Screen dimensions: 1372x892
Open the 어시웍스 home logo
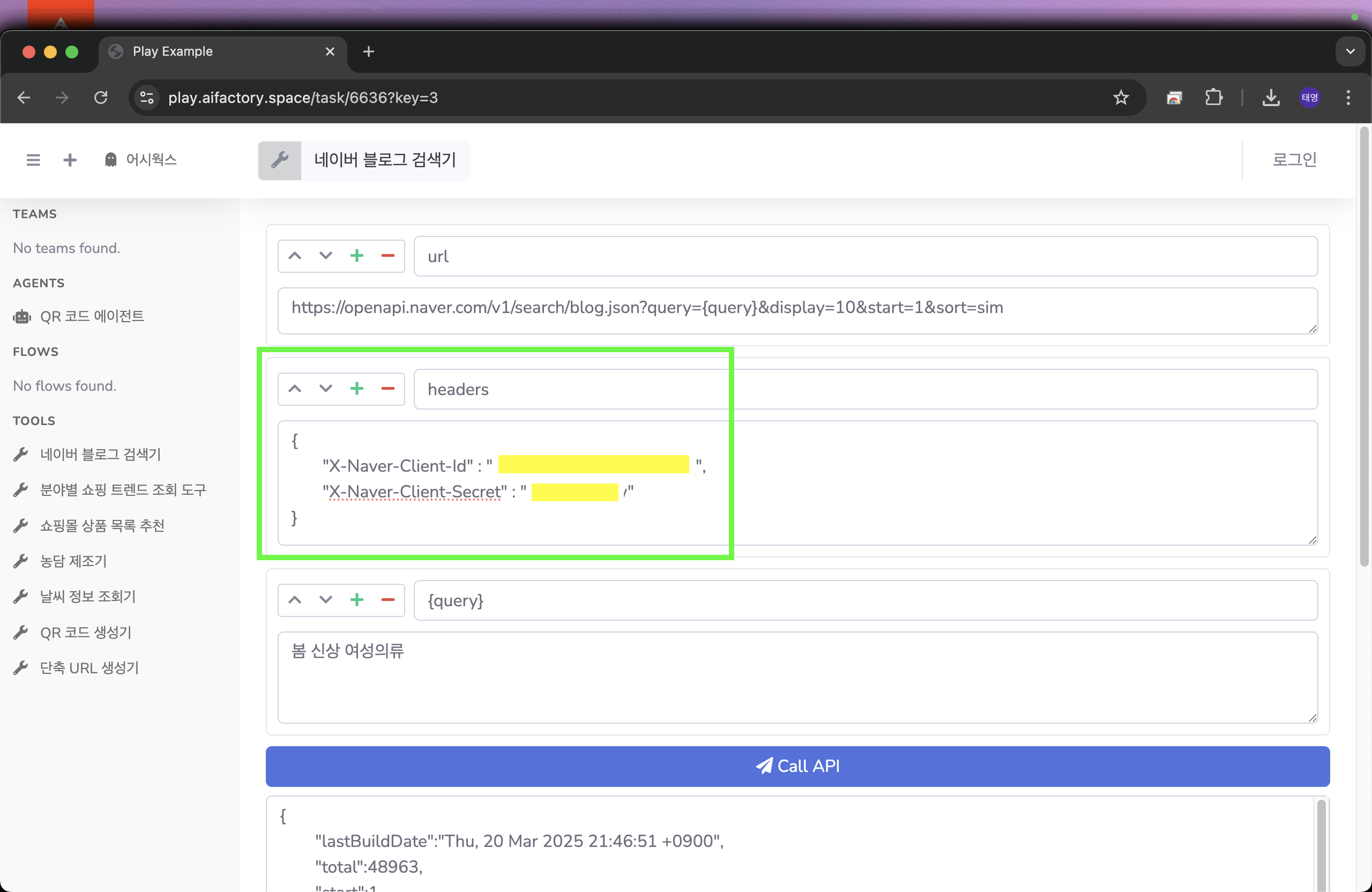click(140, 160)
